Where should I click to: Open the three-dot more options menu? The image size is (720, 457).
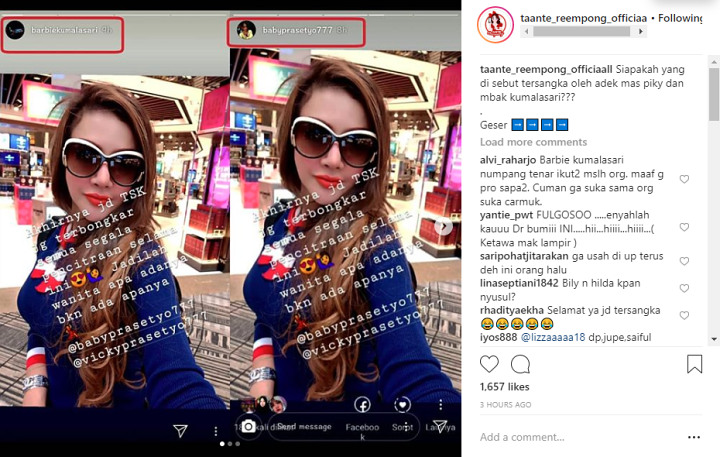(694, 437)
